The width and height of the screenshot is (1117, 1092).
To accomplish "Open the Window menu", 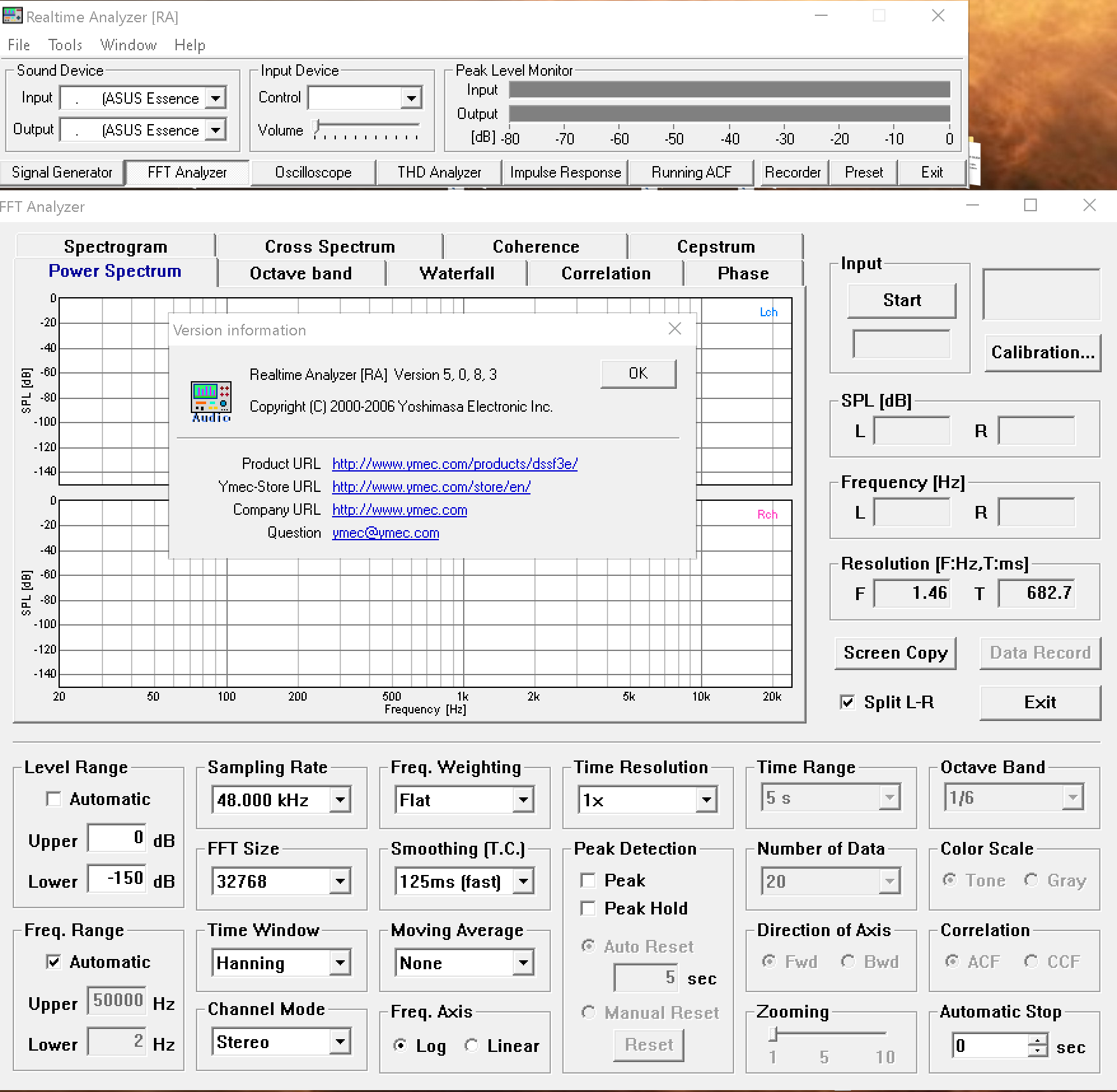I will 128,45.
